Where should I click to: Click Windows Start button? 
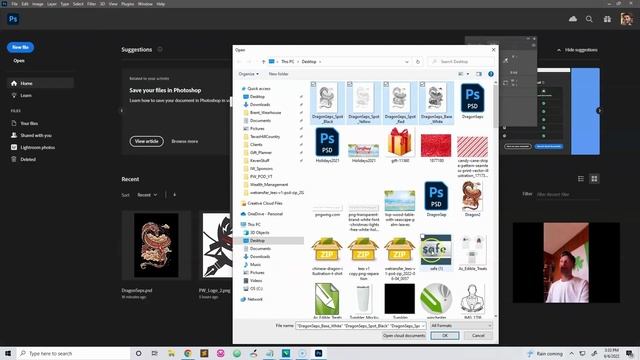8,353
